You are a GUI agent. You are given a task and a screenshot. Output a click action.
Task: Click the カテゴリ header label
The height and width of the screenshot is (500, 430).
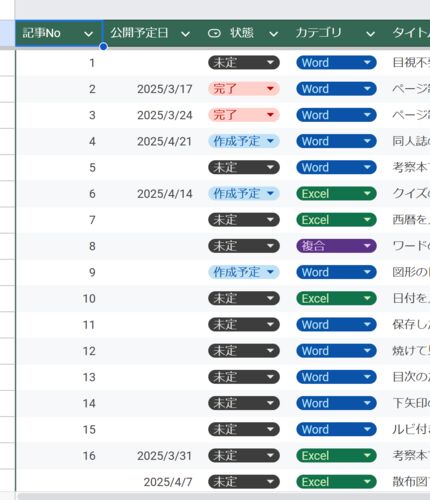point(318,33)
